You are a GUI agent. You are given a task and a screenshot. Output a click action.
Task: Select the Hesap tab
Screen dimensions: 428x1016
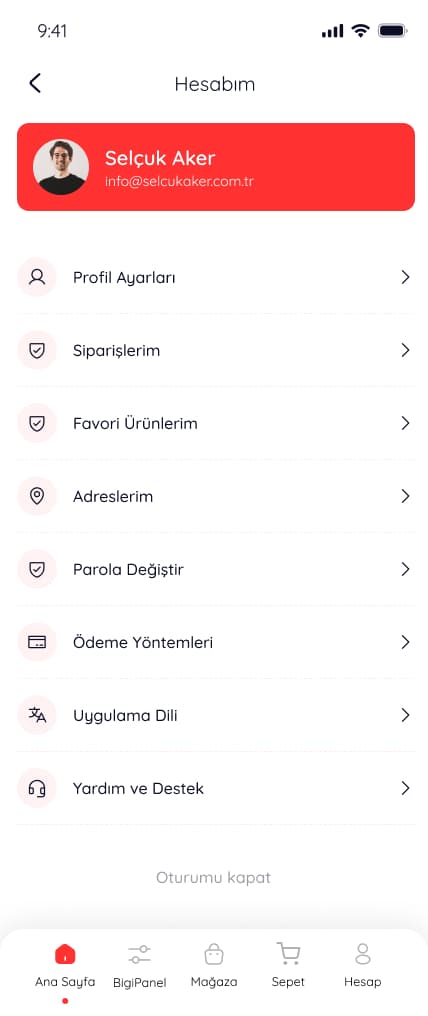point(363,965)
